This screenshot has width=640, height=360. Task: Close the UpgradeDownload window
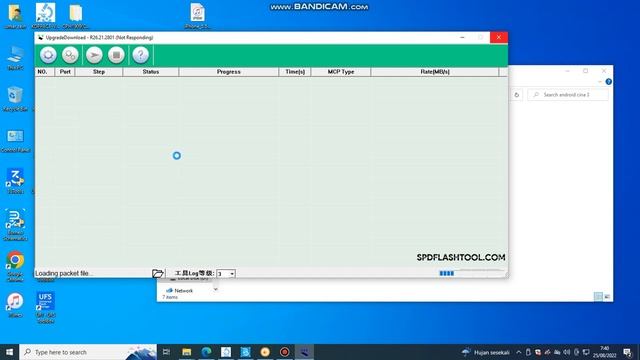498,38
